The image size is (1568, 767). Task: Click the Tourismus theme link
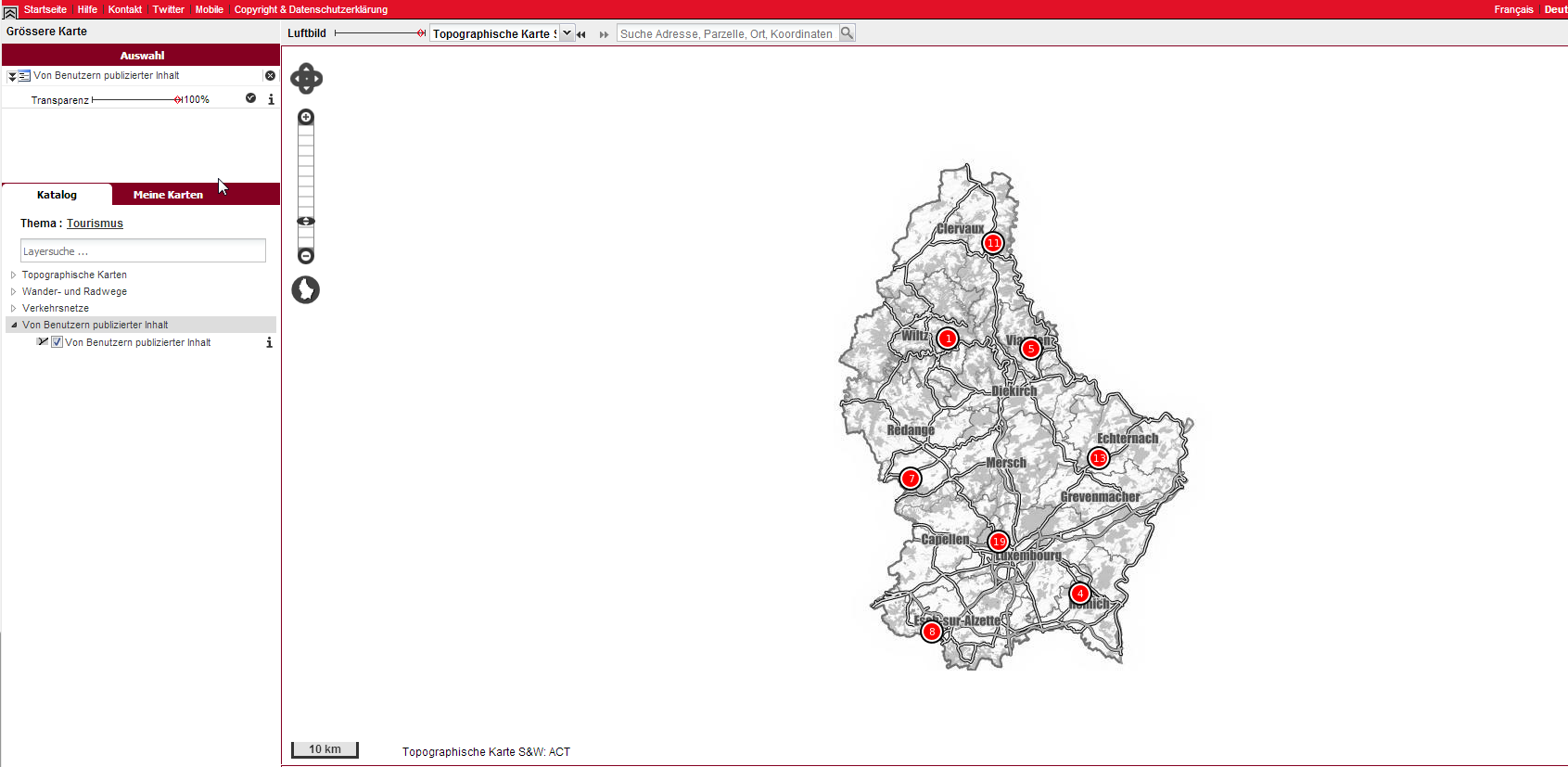[95, 224]
